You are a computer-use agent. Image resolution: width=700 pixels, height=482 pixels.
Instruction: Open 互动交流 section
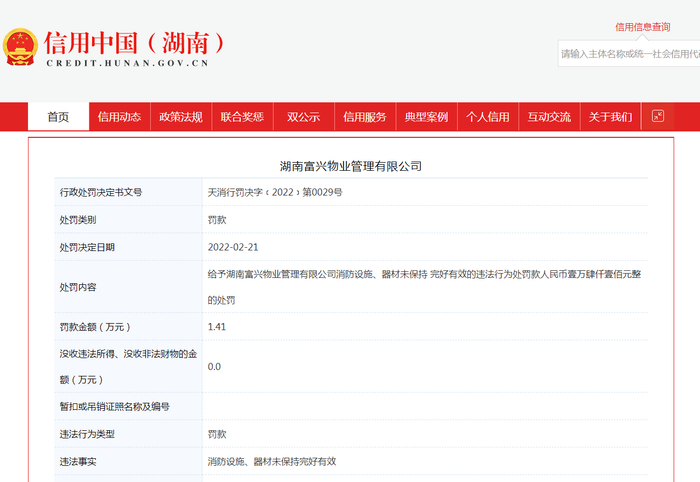(549, 117)
